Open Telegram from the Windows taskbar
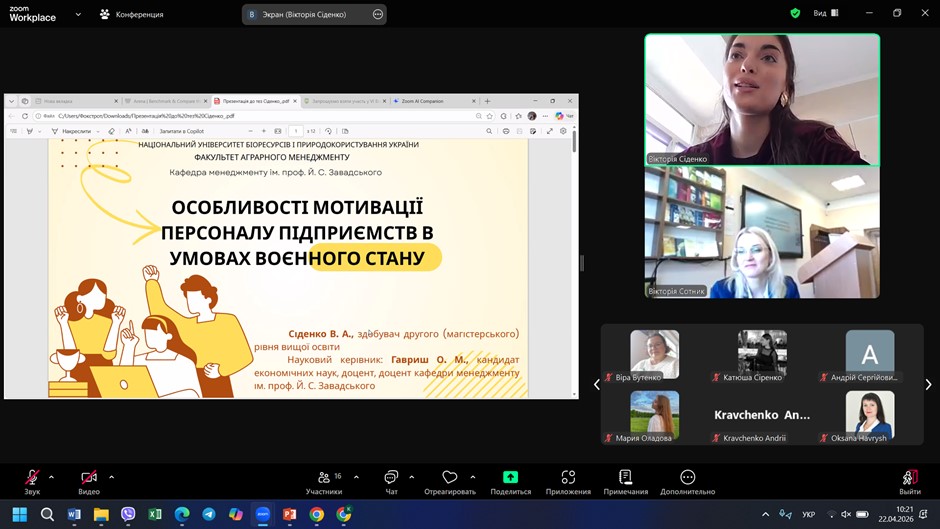Viewport: 940px width, 529px height. click(x=209, y=515)
